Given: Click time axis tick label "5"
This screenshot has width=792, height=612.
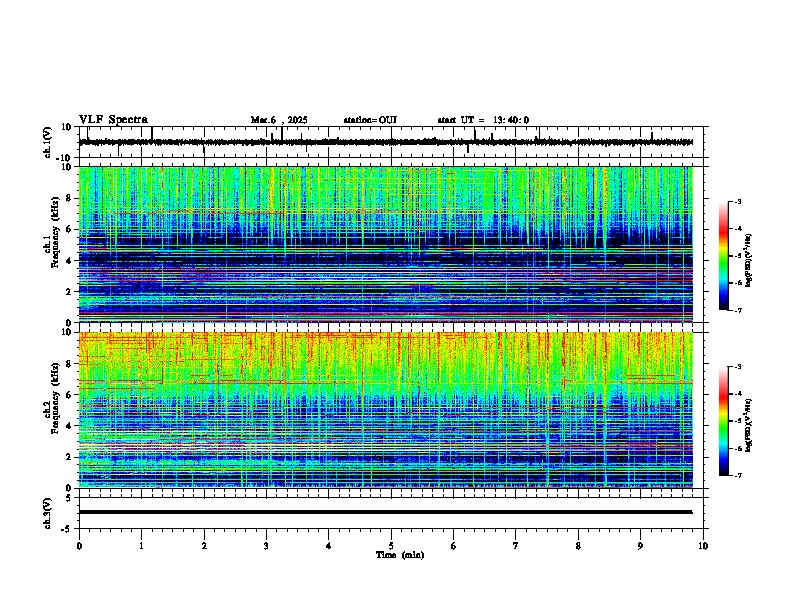Looking at the screenshot, I should pyautogui.click(x=391, y=546).
